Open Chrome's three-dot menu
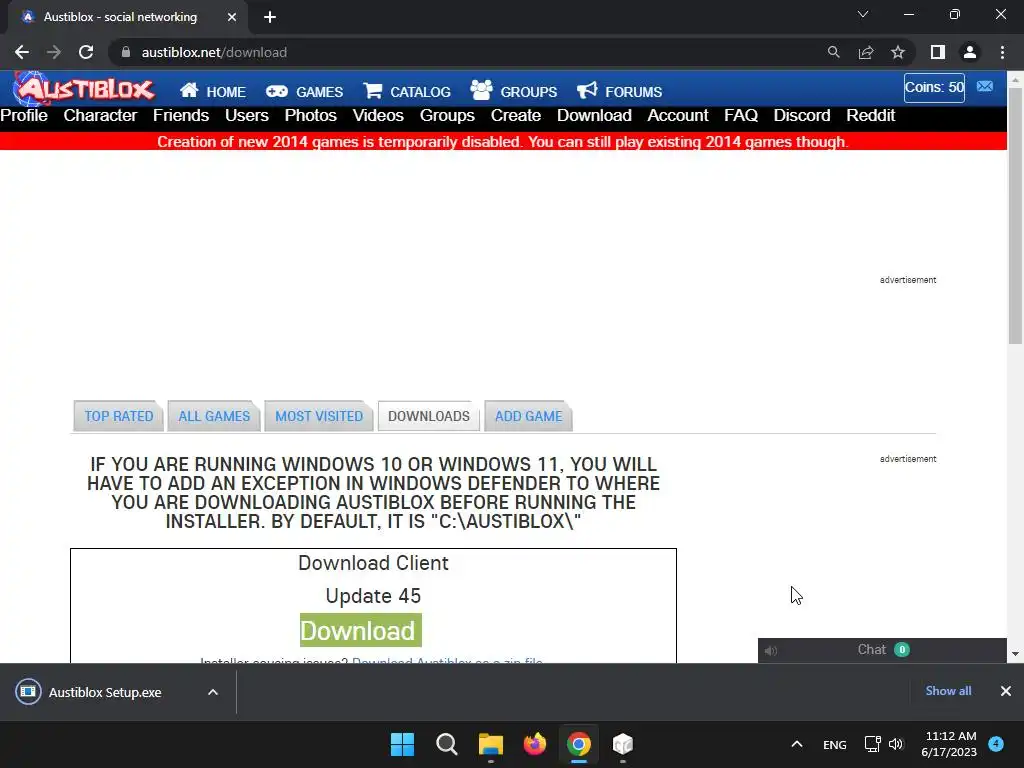The height and width of the screenshot is (768, 1024). tap(1002, 52)
